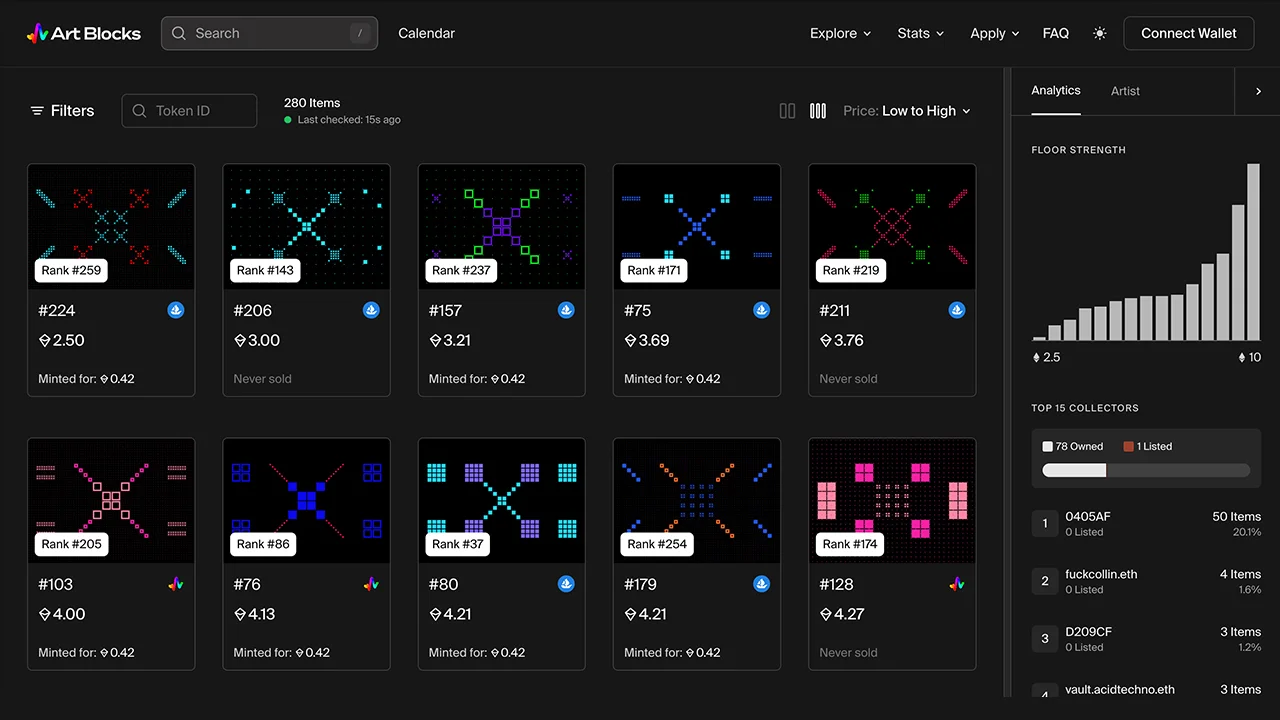Click the Rank #37 badge
The image size is (1280, 720).
pyautogui.click(x=458, y=544)
